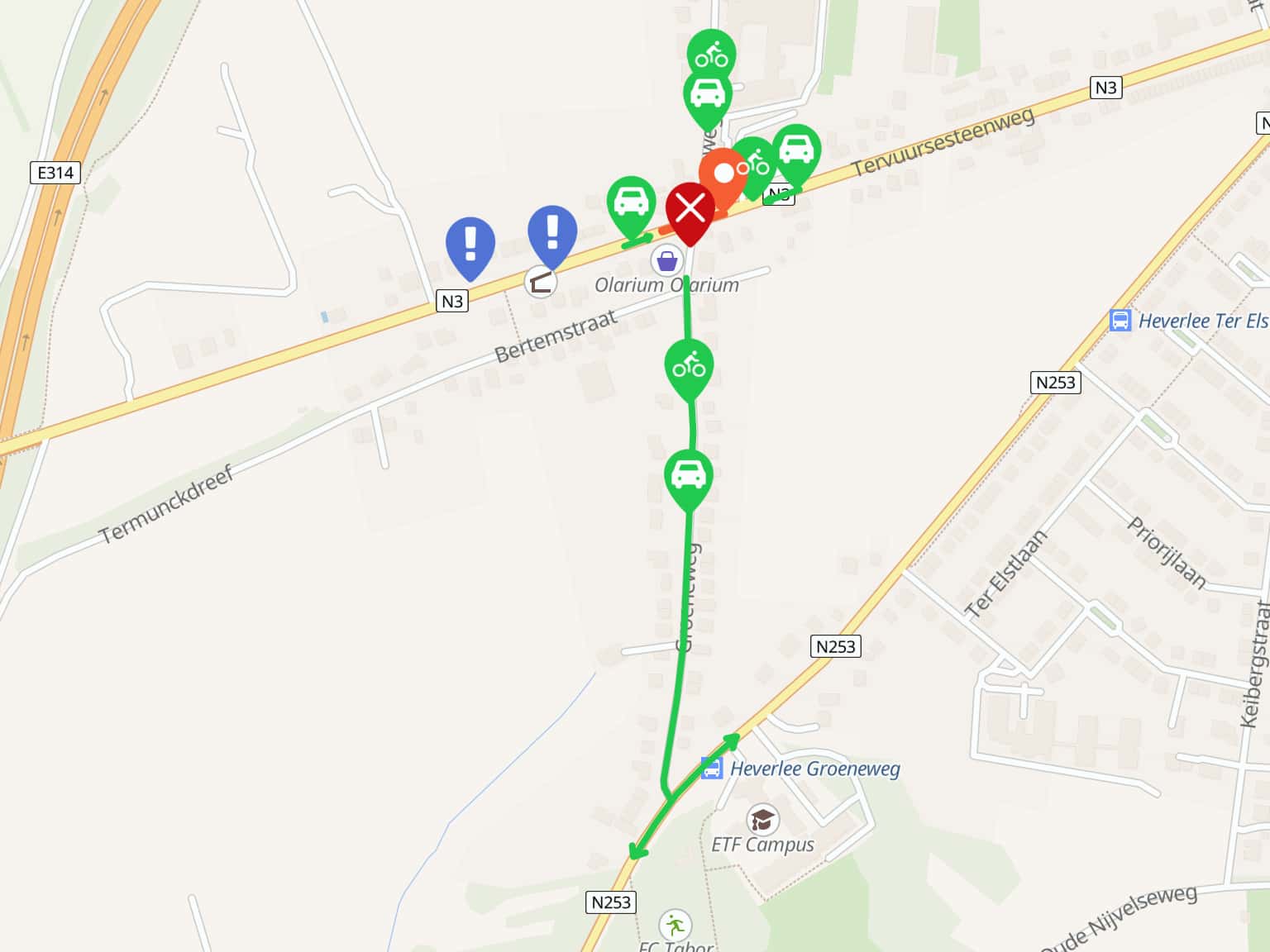The image size is (1270, 952).
Task: Select the rightmost green car marker on Tervuursesteenweg
Action: coord(796,154)
